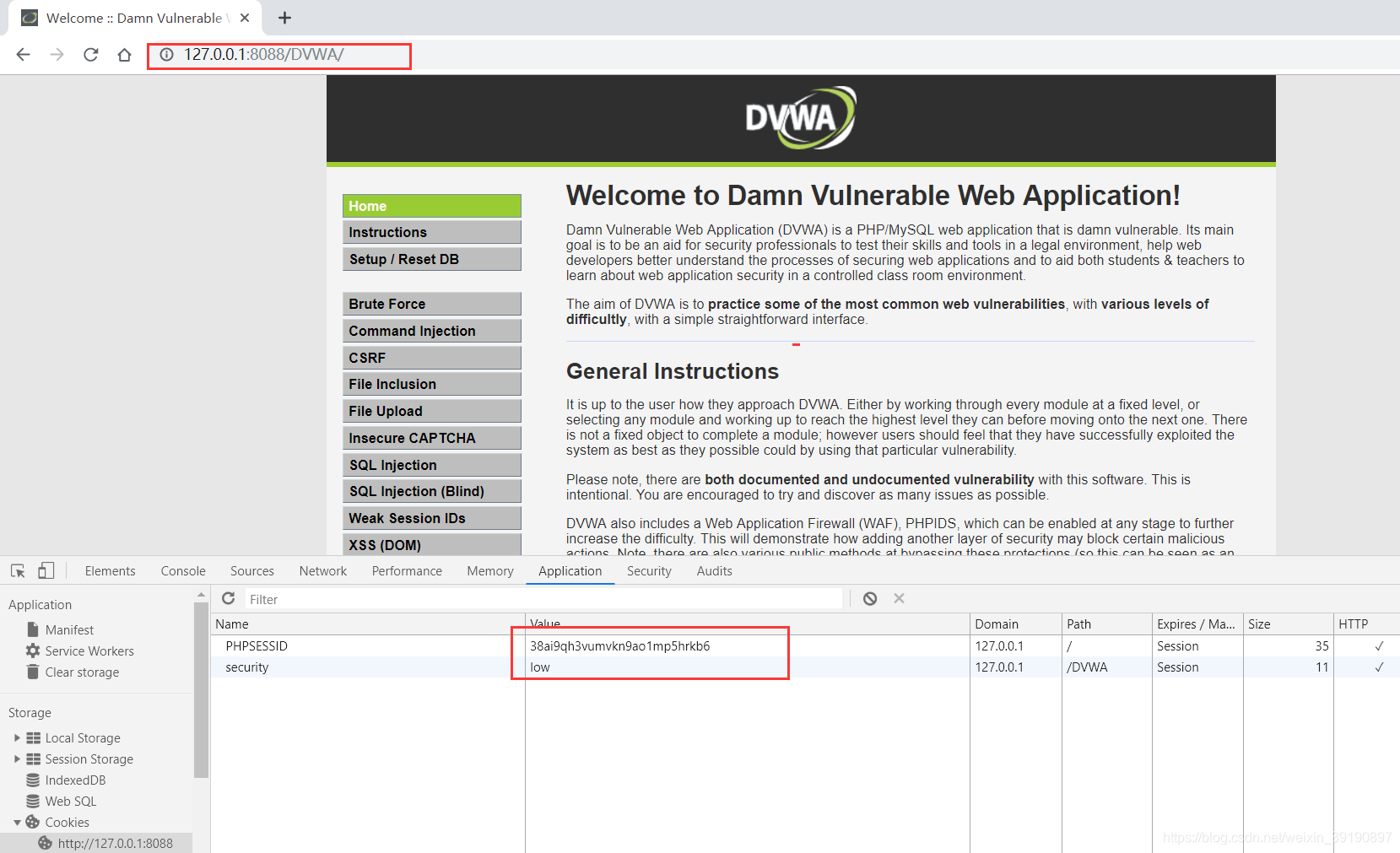Viewport: 1400px width, 853px height.
Task: Select the Local Storage grid icon
Action: [33, 737]
